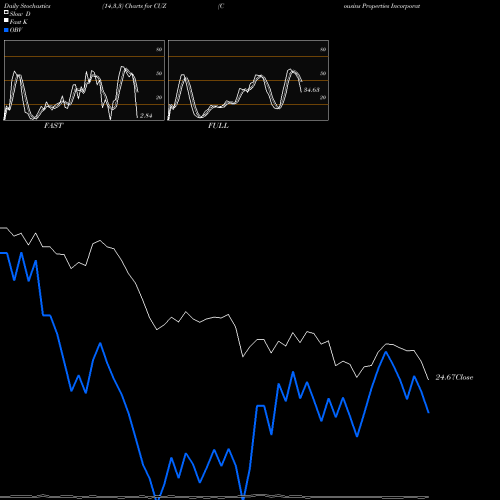Viewport: 500px width, 500px height.
Task: Click the 34.63 value in FULL chart
Action: point(312,90)
